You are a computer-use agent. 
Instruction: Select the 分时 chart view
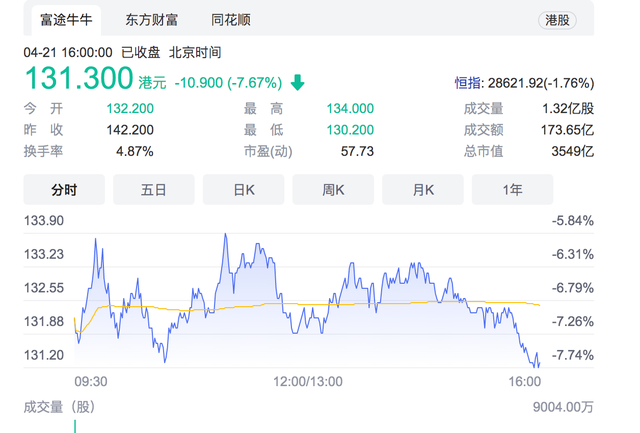(x=64, y=190)
